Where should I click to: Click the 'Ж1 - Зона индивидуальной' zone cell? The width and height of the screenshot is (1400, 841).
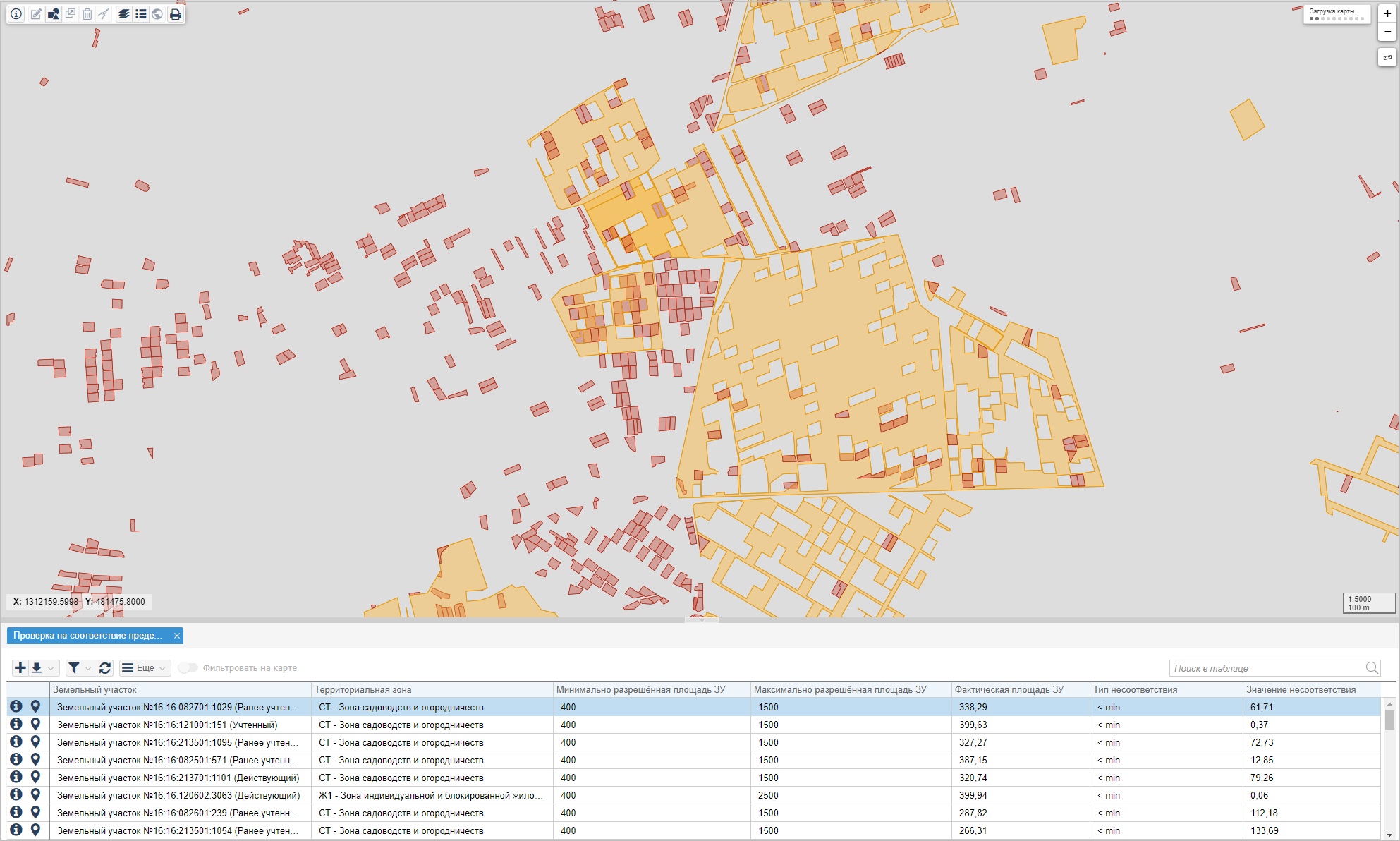click(x=432, y=795)
